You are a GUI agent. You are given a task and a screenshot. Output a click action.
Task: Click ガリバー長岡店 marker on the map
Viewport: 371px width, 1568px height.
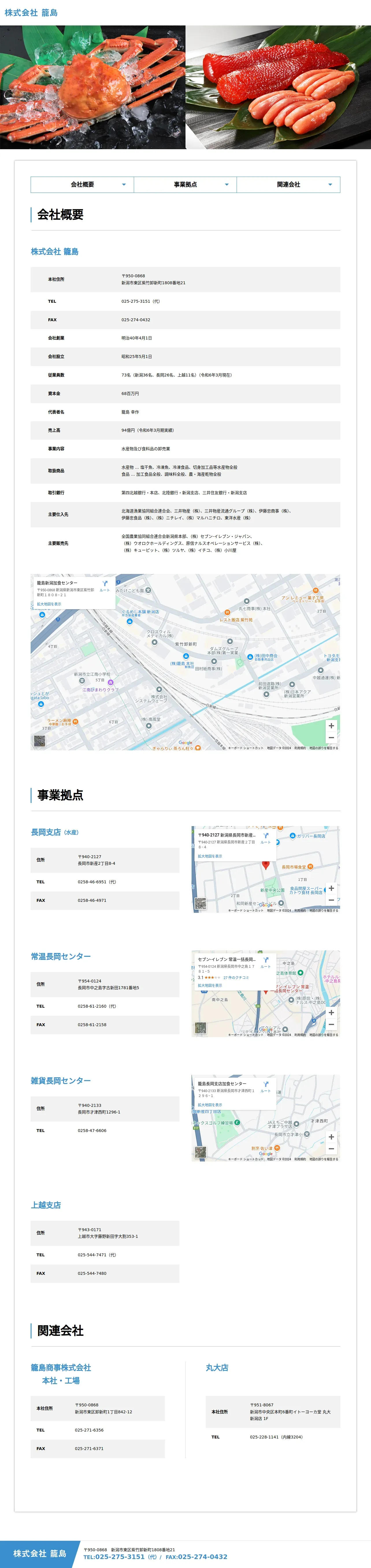coord(292,836)
